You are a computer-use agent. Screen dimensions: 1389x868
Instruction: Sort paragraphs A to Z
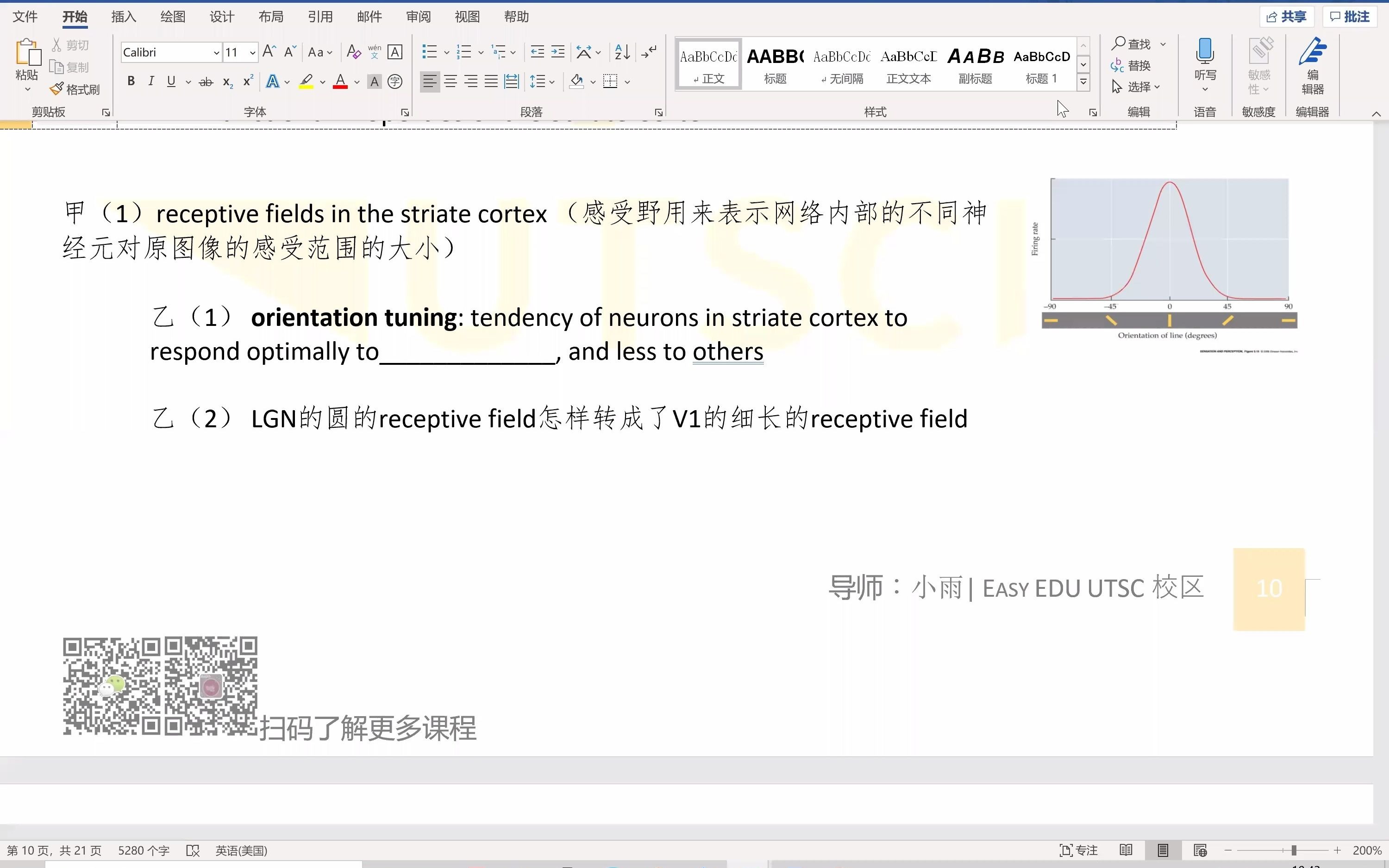tap(622, 52)
